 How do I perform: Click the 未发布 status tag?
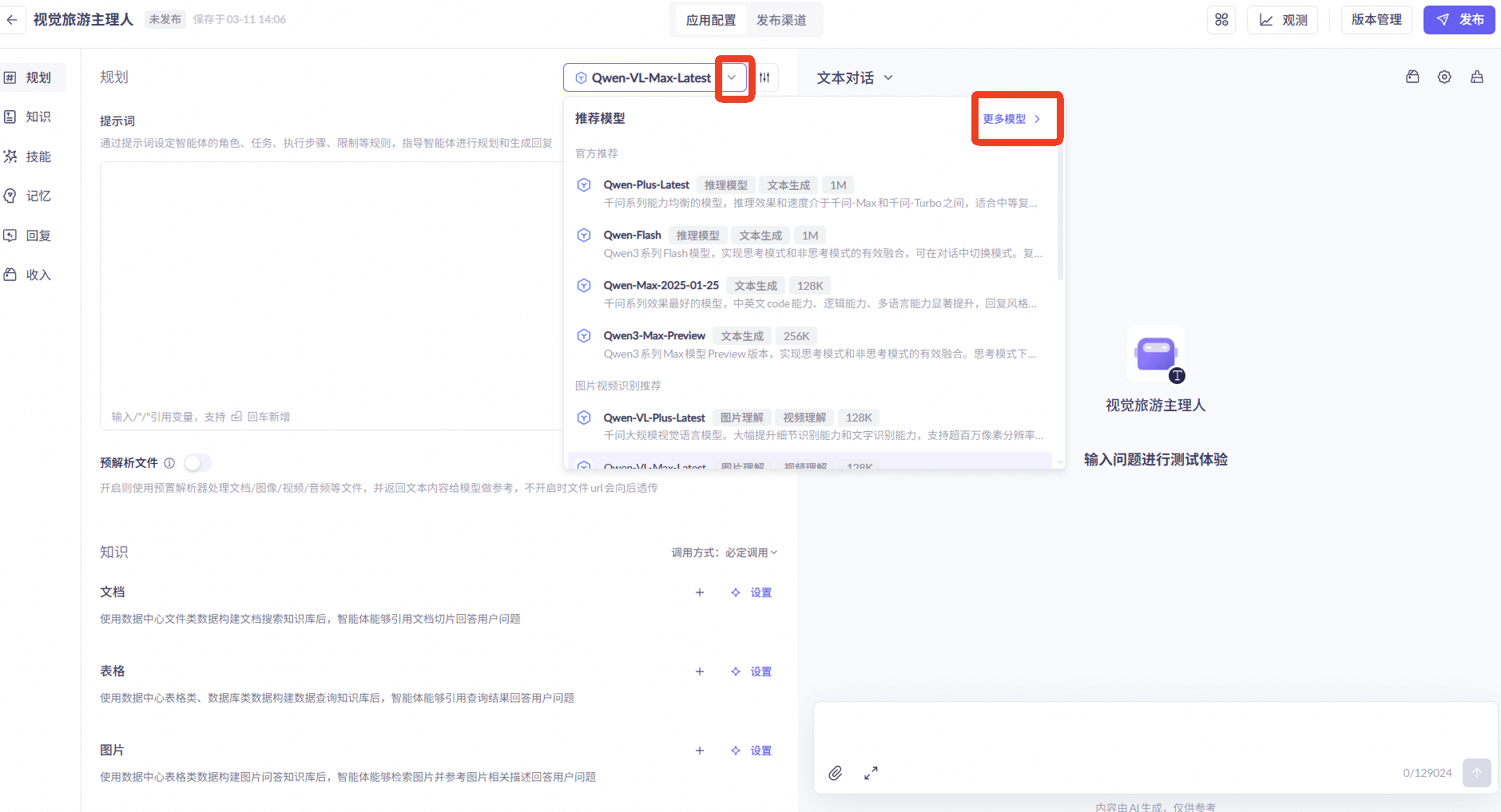[165, 19]
